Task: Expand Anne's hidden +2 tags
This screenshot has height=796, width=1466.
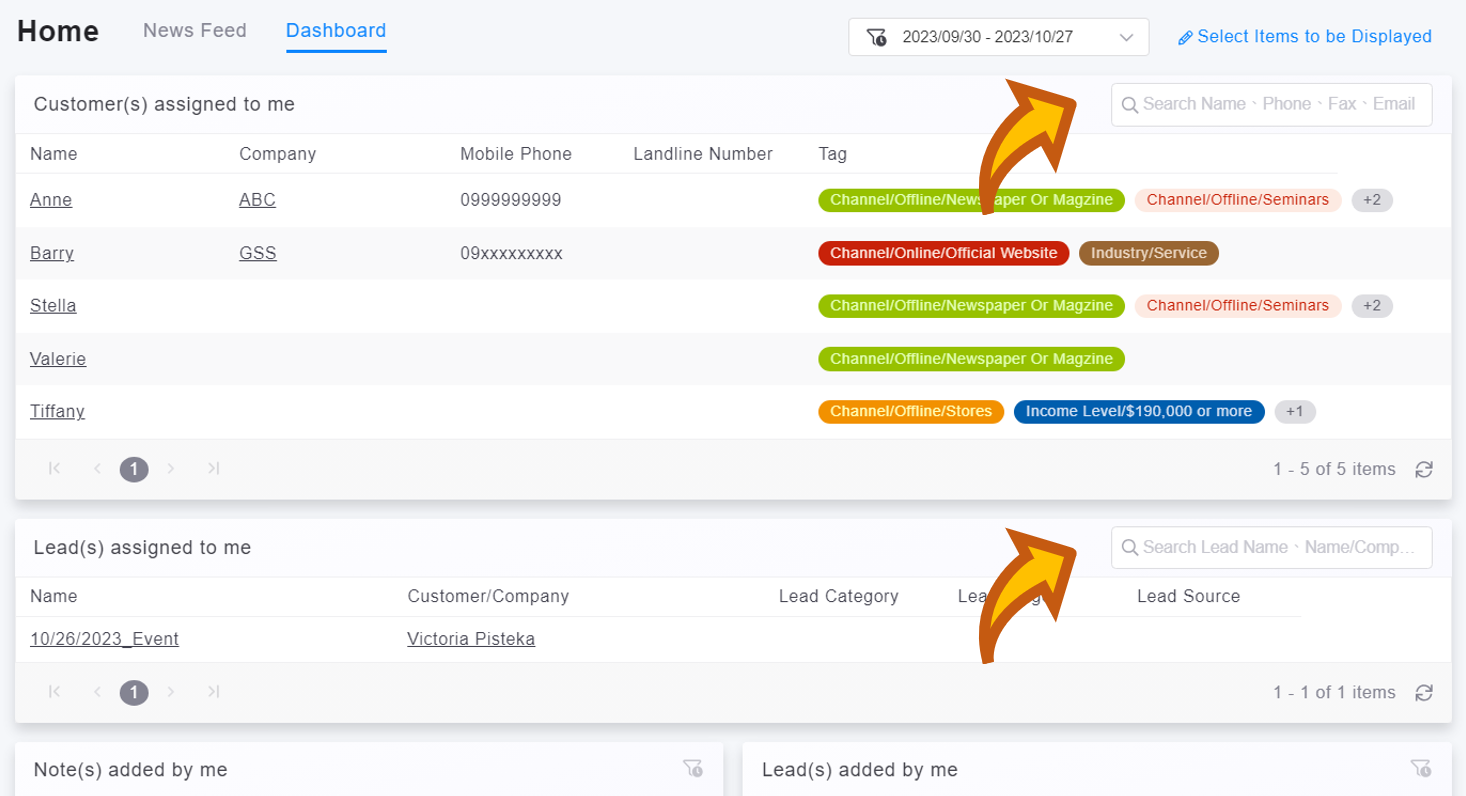Action: (x=1372, y=200)
